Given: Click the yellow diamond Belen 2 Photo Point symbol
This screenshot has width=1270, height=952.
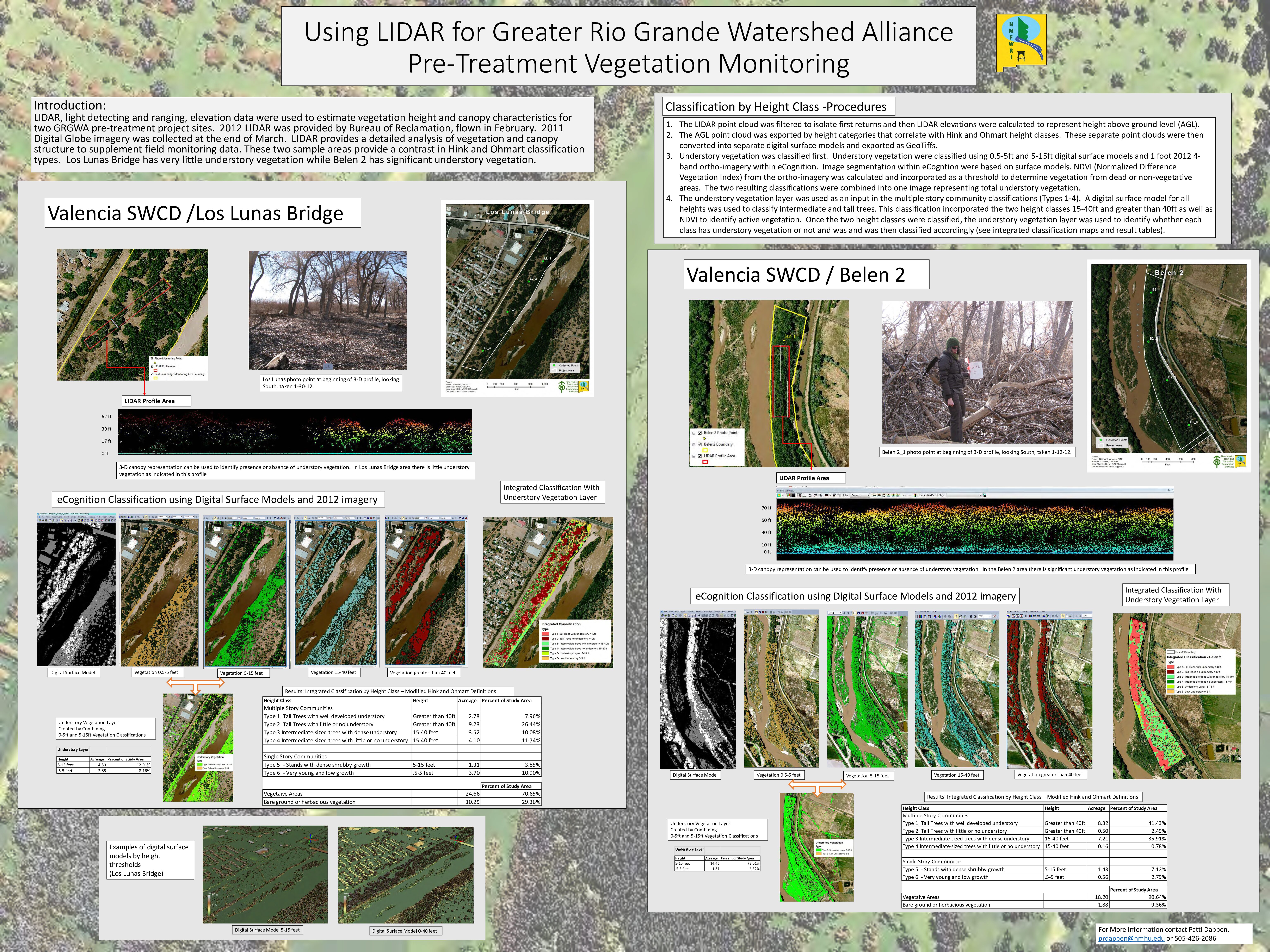Looking at the screenshot, I should point(704,438).
